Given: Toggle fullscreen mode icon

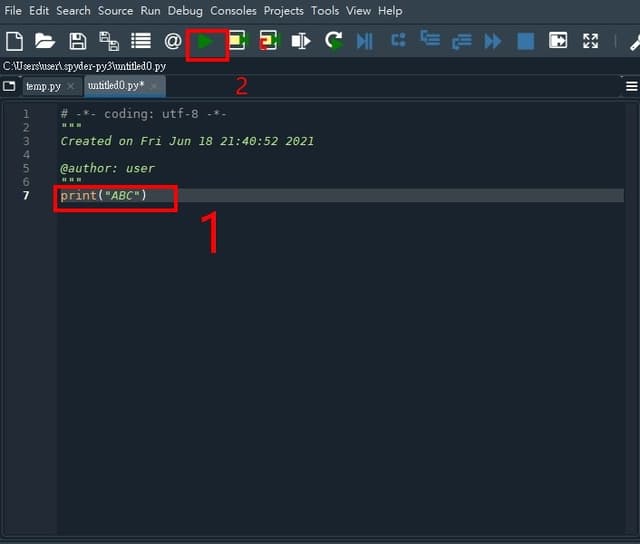Looking at the screenshot, I should (590, 41).
